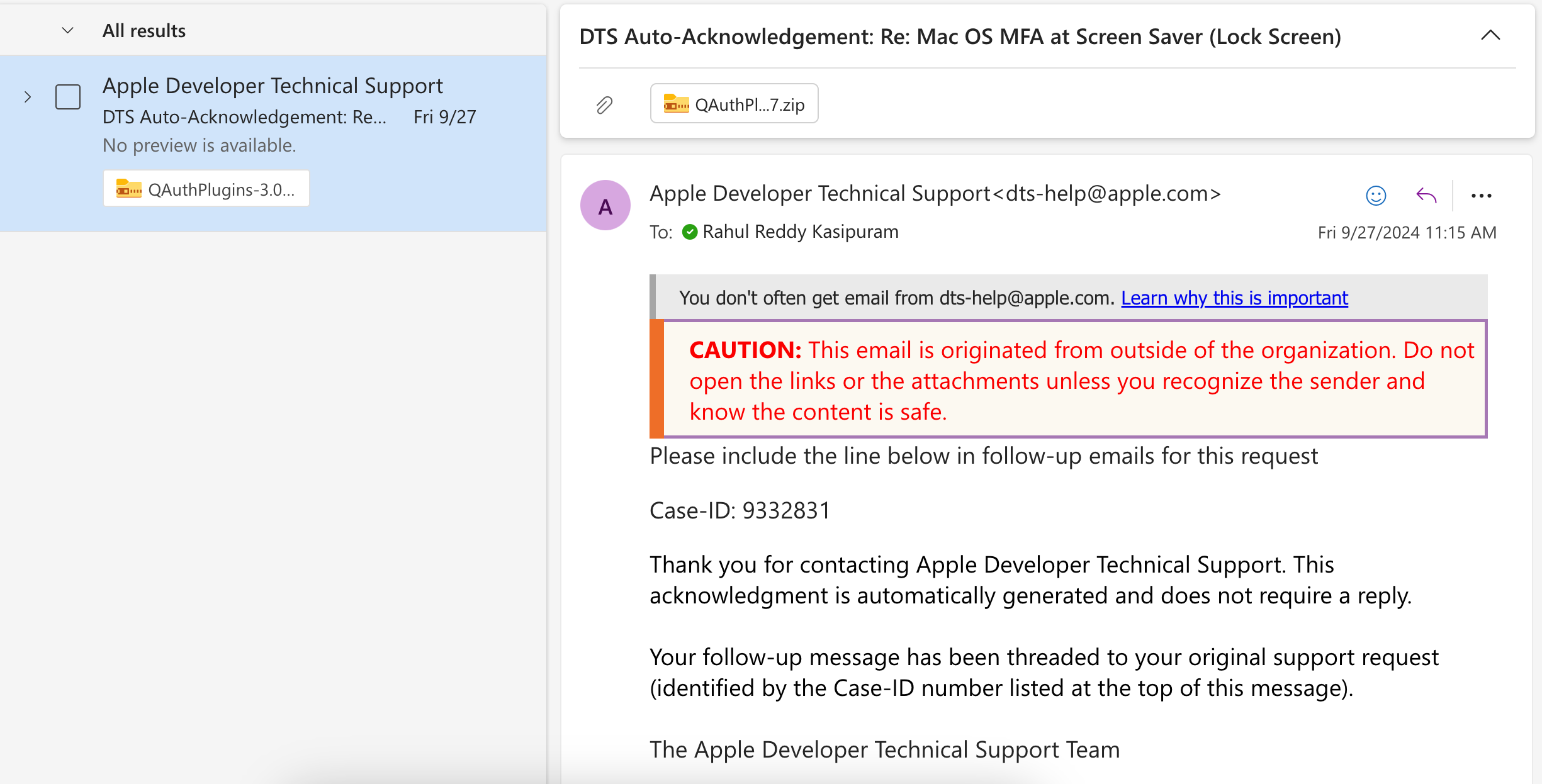
Task: Click the zip file icon in reading pane attachment
Action: pyautogui.click(x=677, y=104)
